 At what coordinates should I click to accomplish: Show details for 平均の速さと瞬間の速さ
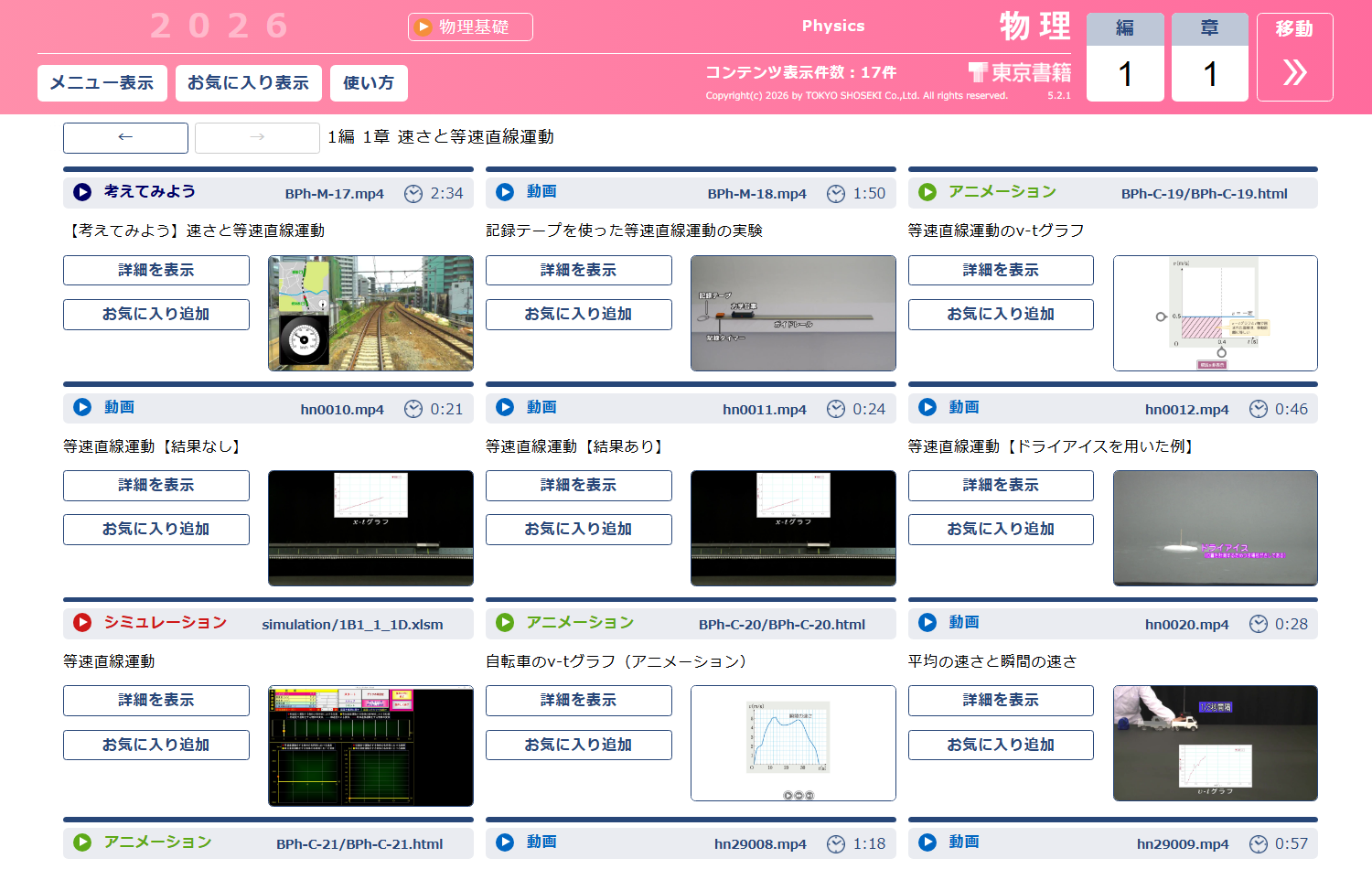pyautogui.click(x=1000, y=701)
